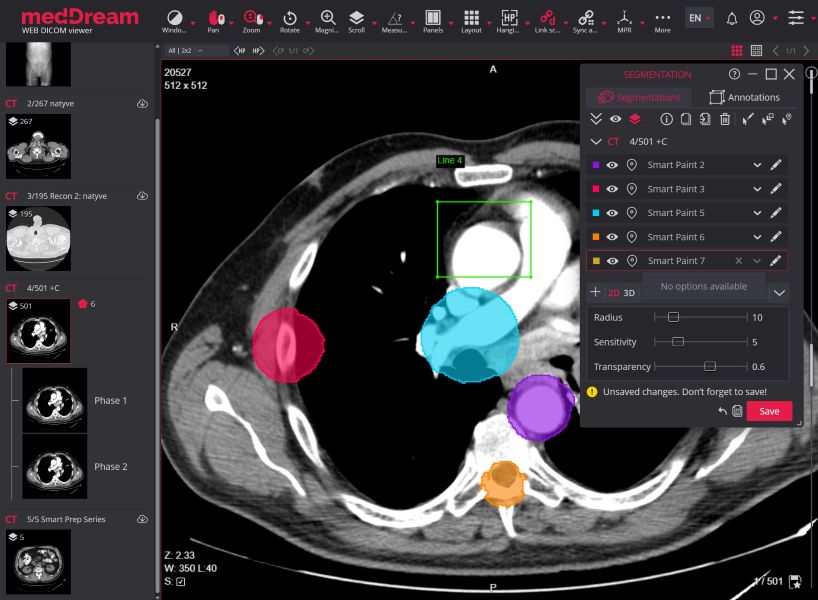Select Phase 2 series

coord(55,466)
